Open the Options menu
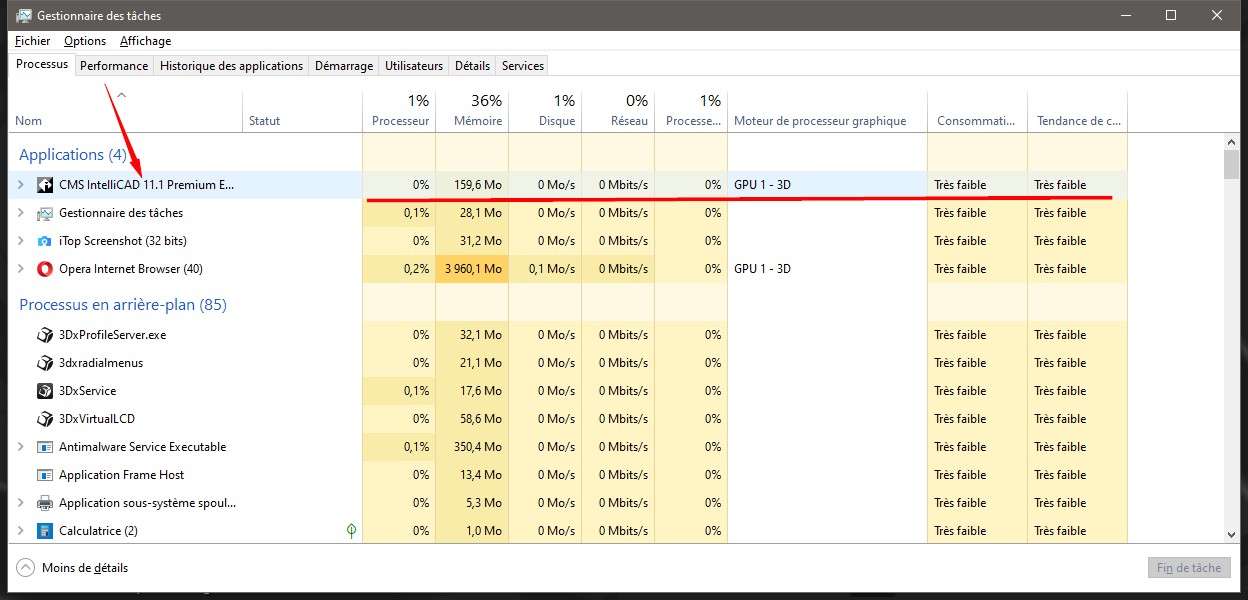 click(x=85, y=41)
